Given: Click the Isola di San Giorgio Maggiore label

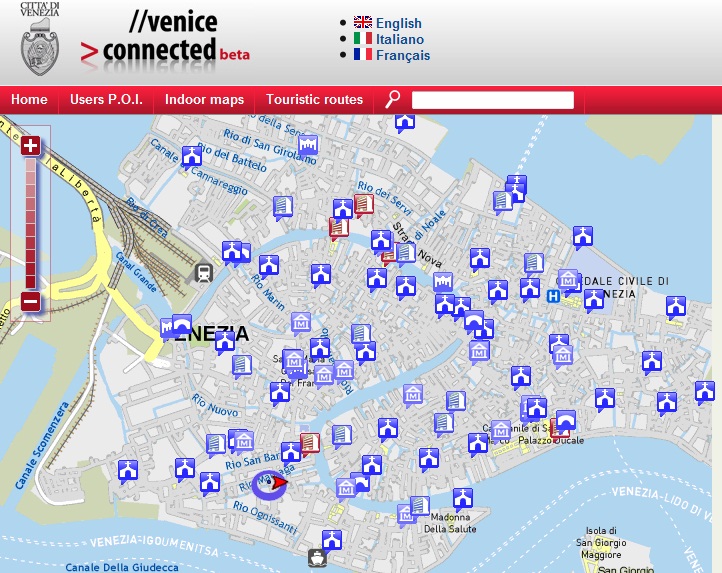Looking at the screenshot, I should coord(601,543).
